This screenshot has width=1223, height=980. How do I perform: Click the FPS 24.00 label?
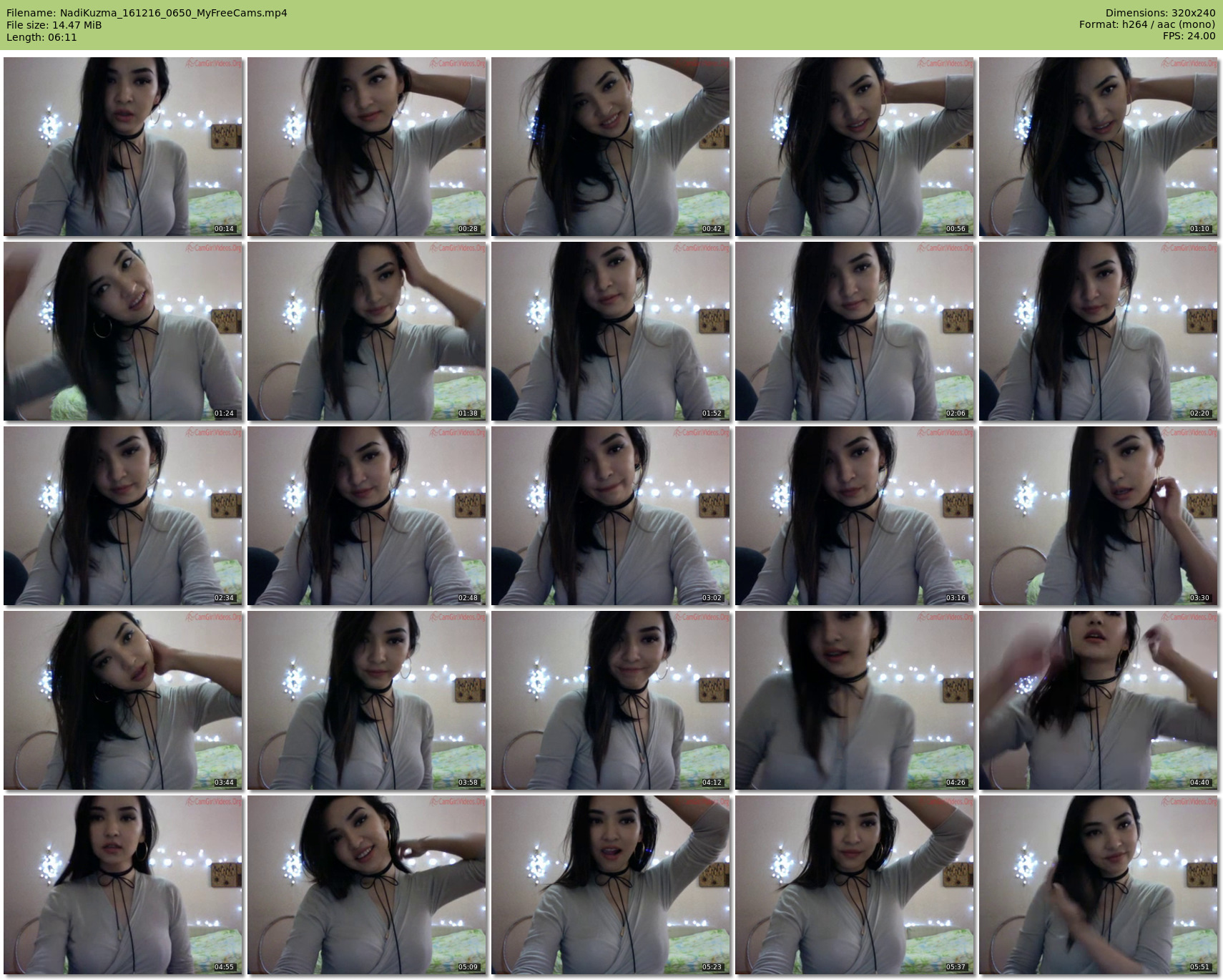pos(1188,36)
